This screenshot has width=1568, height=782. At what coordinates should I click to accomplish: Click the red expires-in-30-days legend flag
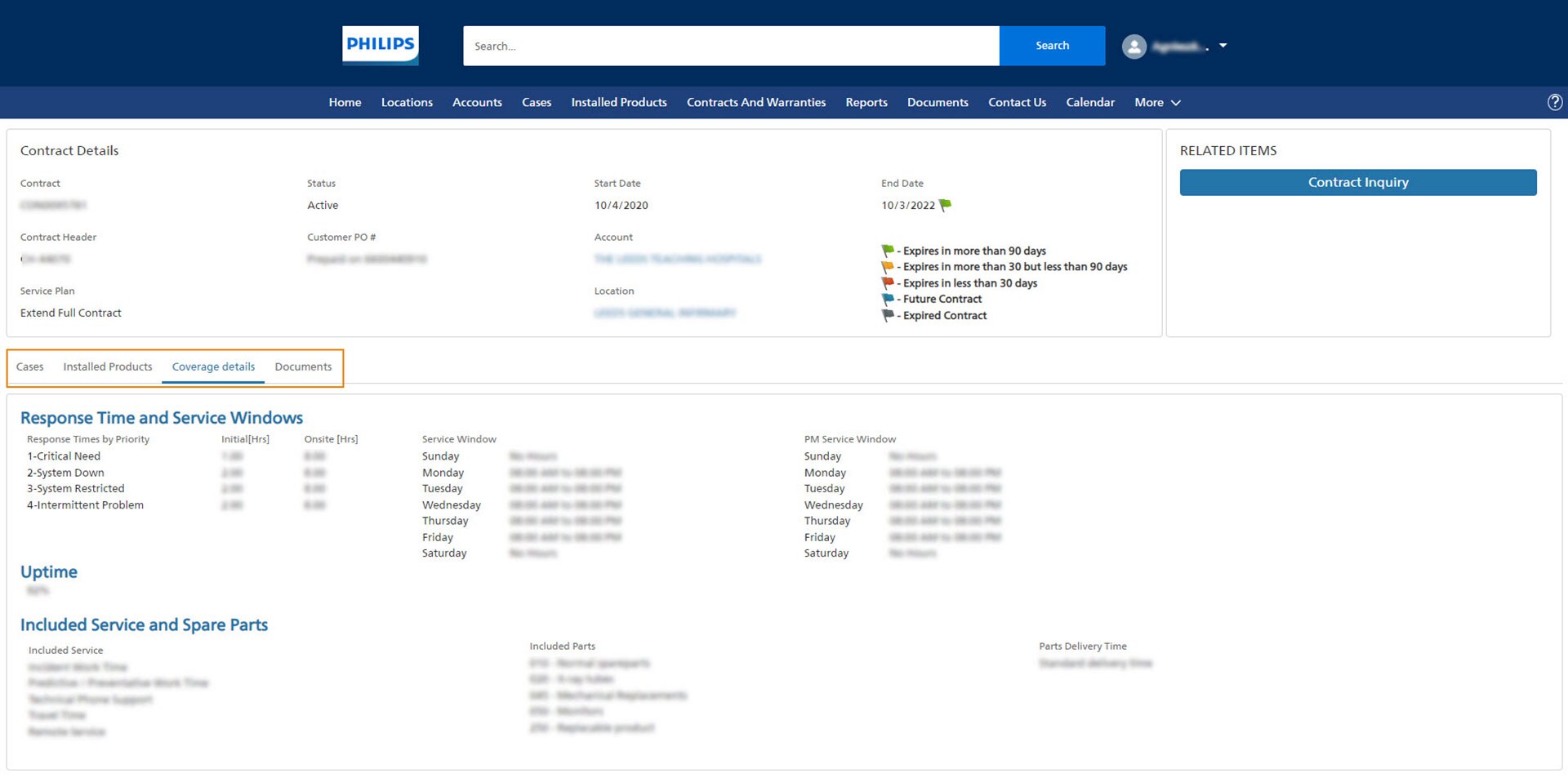pyautogui.click(x=888, y=283)
